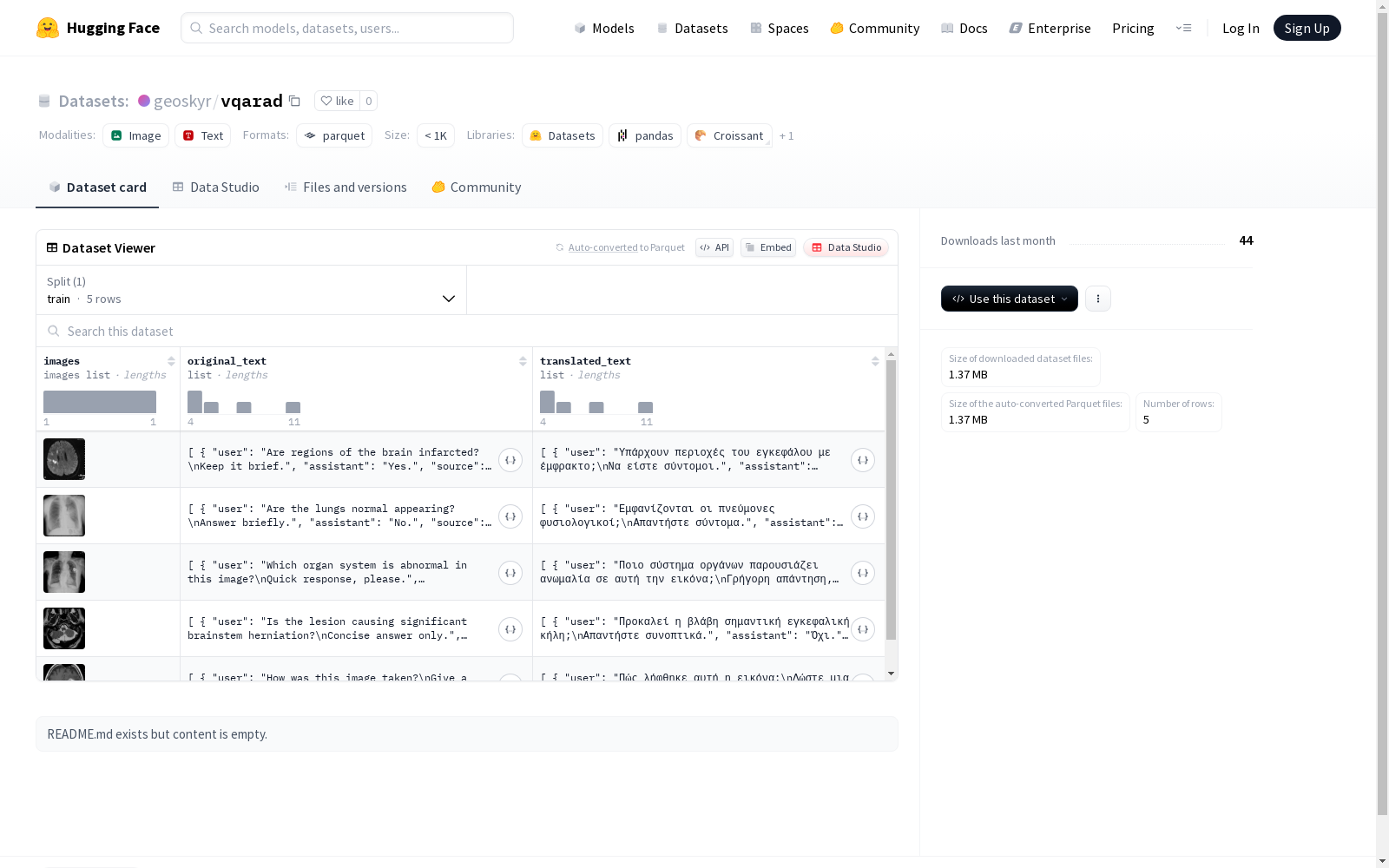1389x868 pixels.
Task: Switch to the Data Studio tab
Action: click(x=216, y=187)
